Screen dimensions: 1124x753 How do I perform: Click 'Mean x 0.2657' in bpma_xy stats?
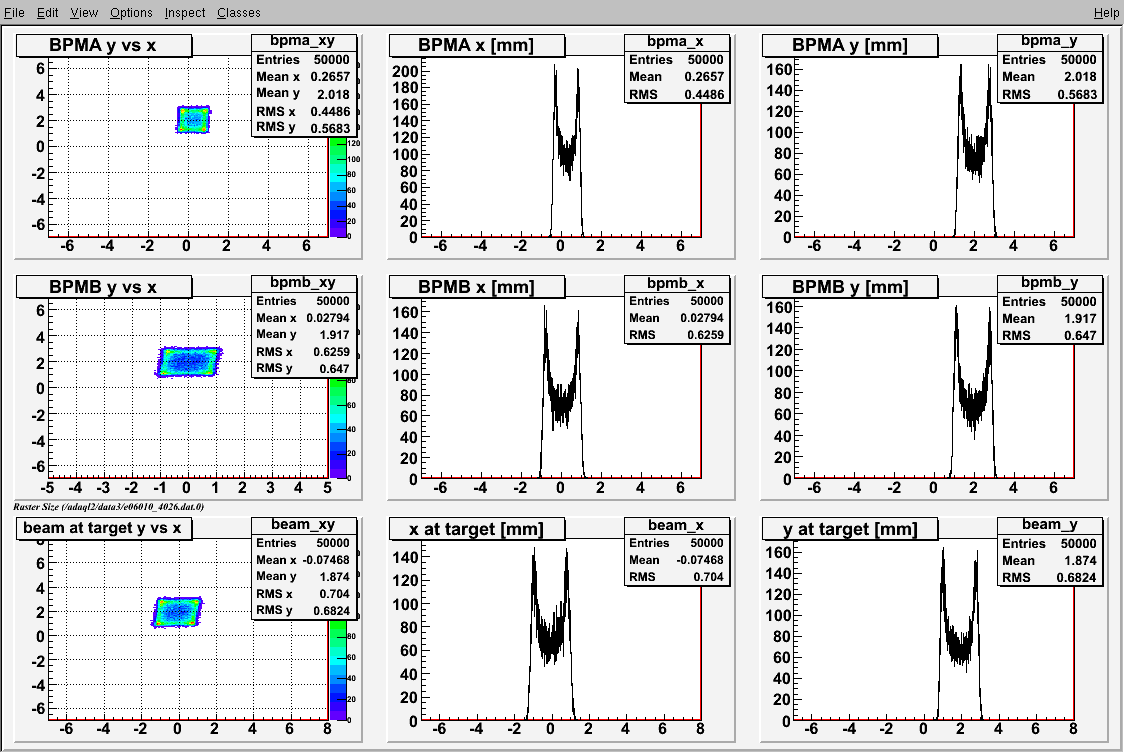pyautogui.click(x=303, y=77)
